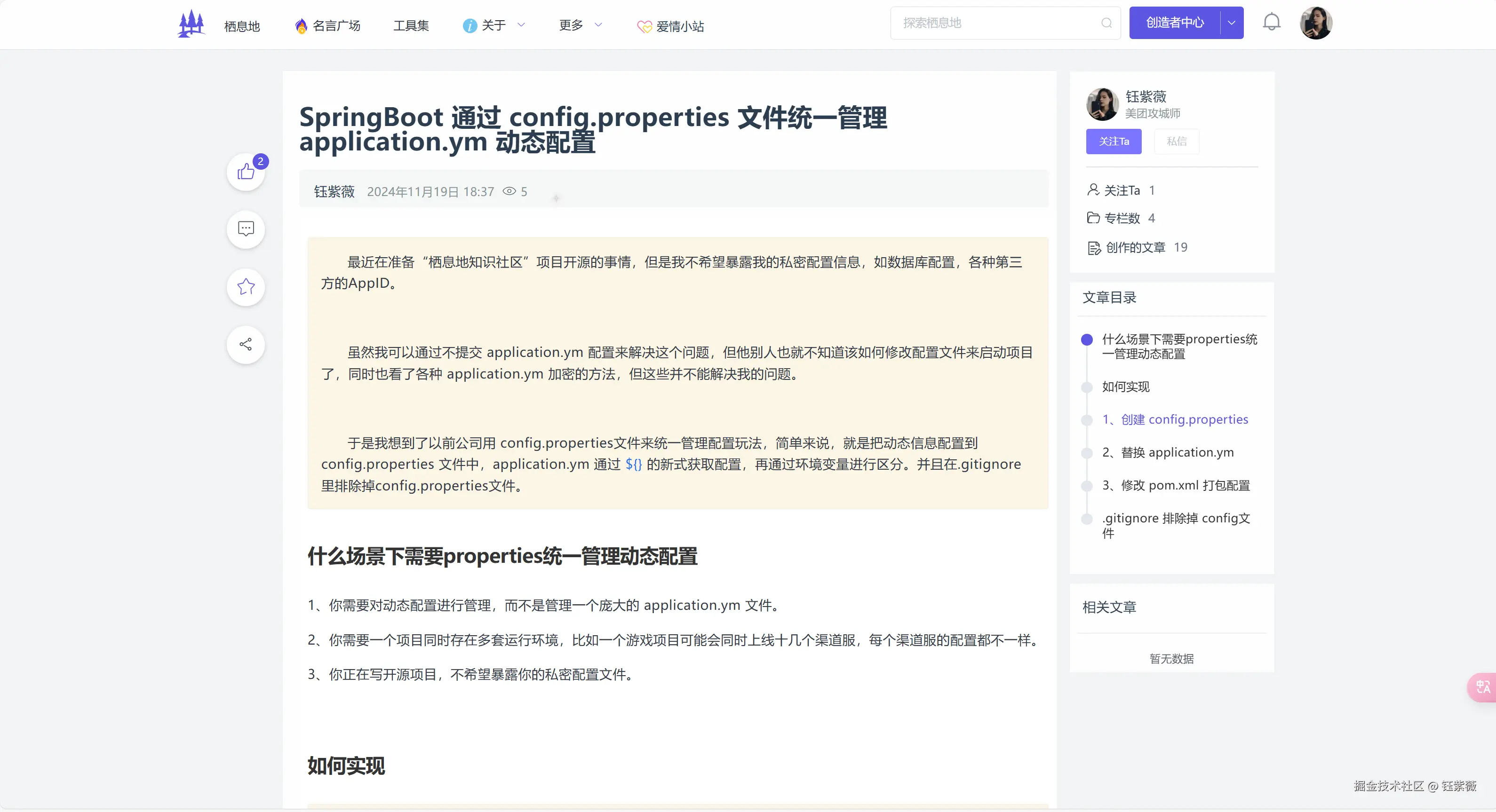Toggle the like on this article
The image size is (1496, 812).
(245, 172)
